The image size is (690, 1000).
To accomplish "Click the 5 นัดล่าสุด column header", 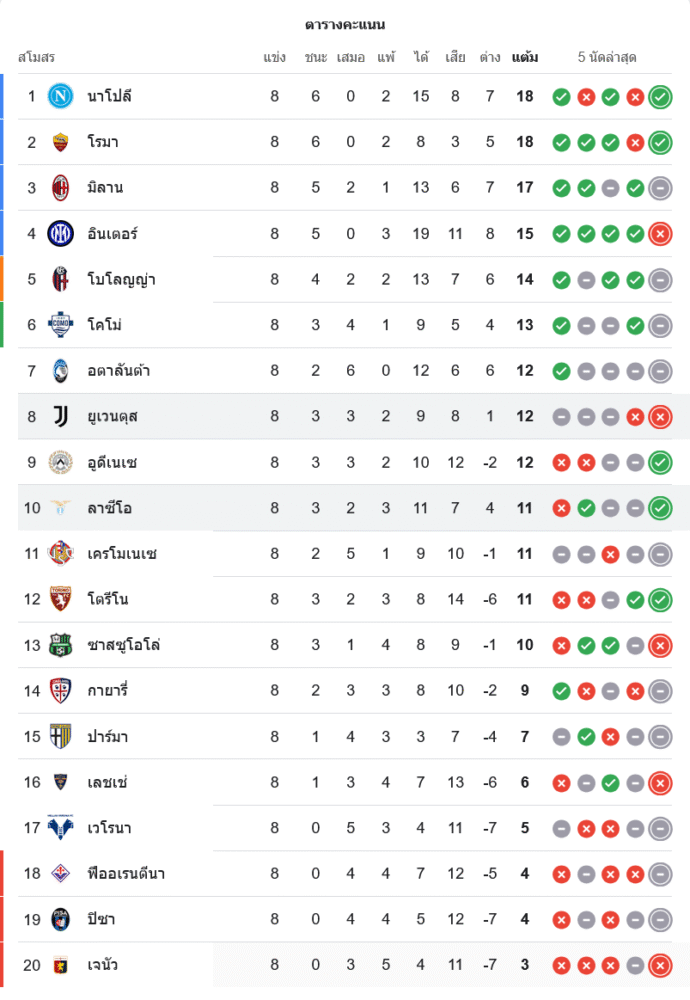I will (607, 57).
